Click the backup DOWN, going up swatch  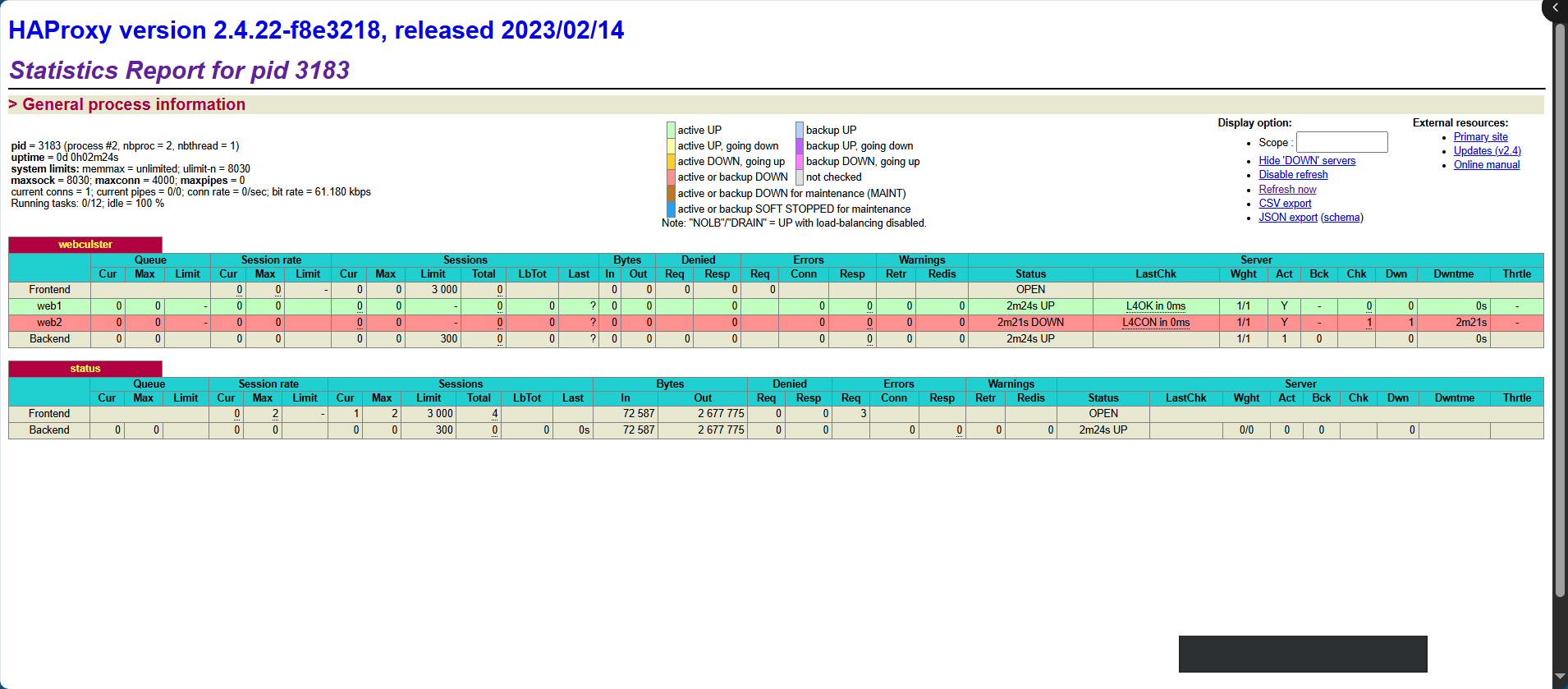pos(800,162)
